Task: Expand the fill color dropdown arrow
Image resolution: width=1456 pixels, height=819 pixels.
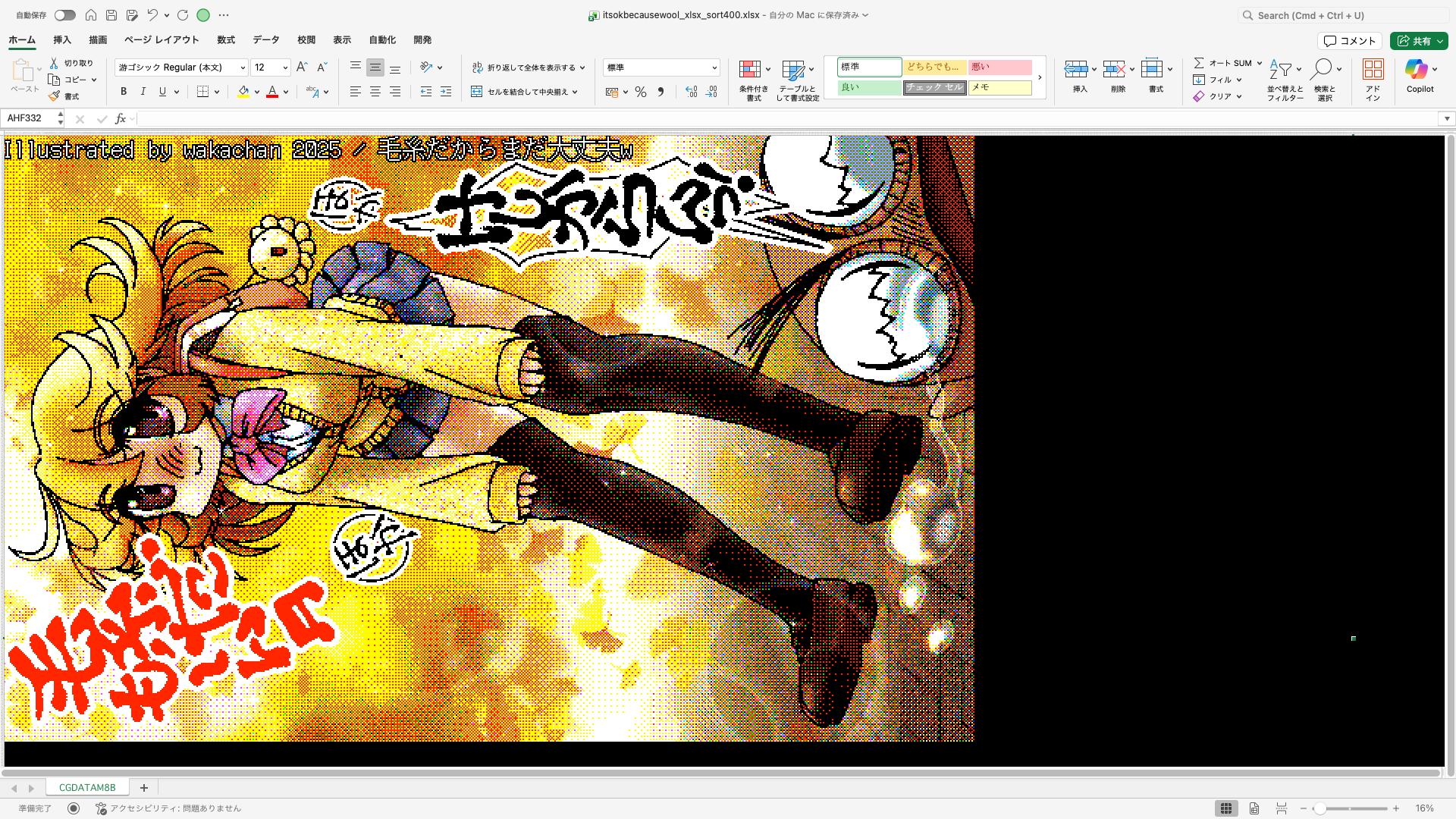Action: coord(257,92)
